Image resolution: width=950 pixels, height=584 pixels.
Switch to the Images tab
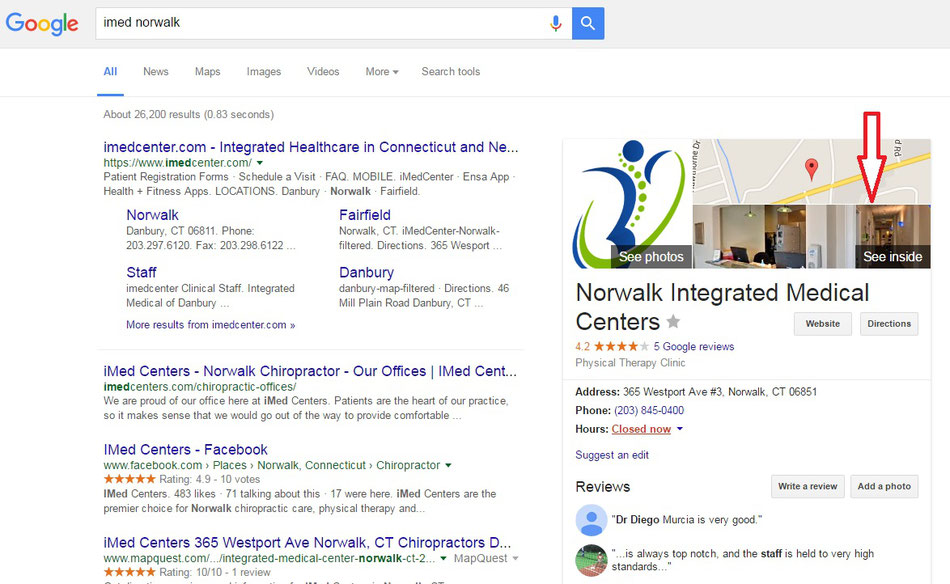[x=264, y=71]
